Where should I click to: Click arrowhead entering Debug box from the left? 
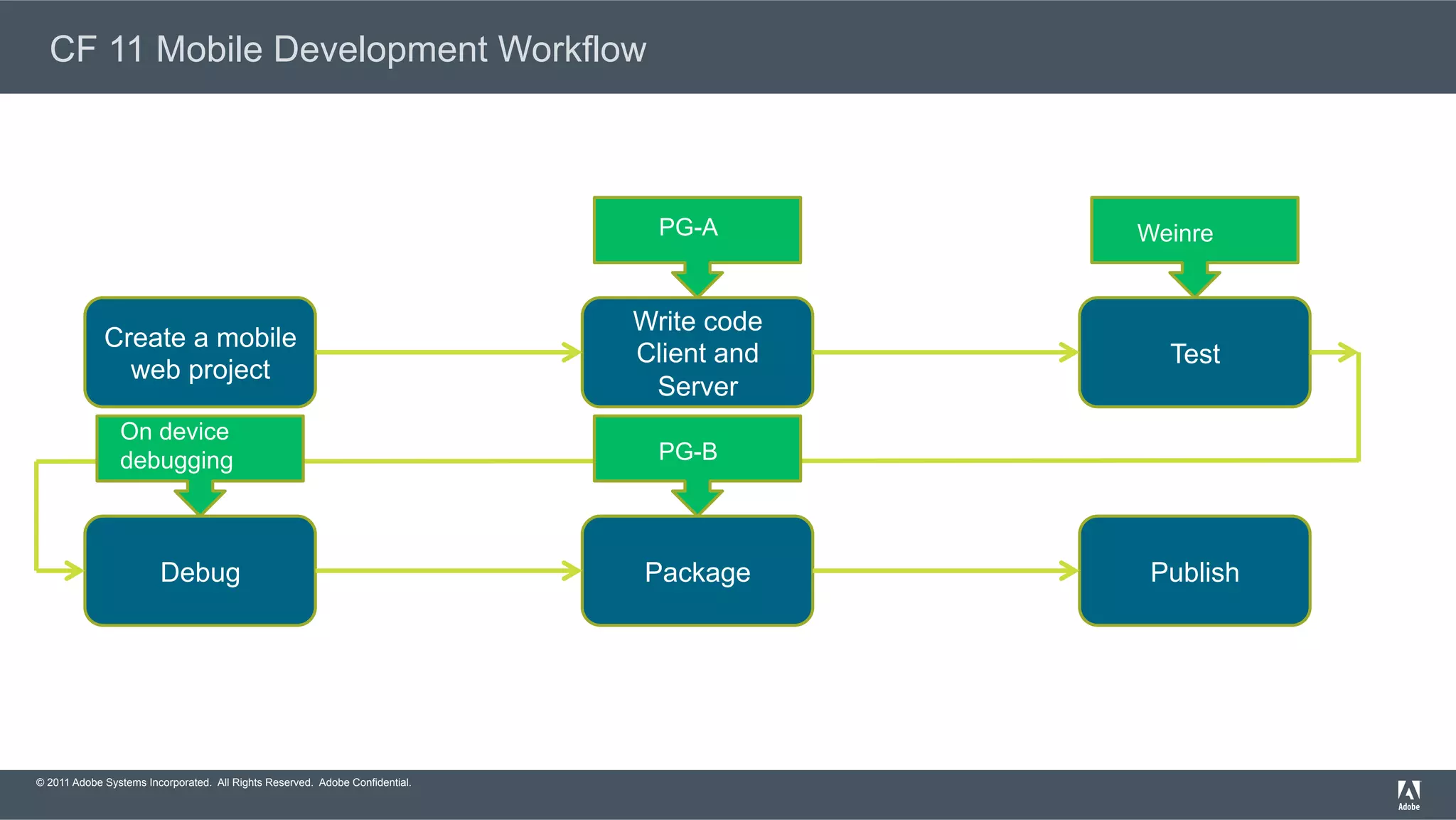point(73,570)
